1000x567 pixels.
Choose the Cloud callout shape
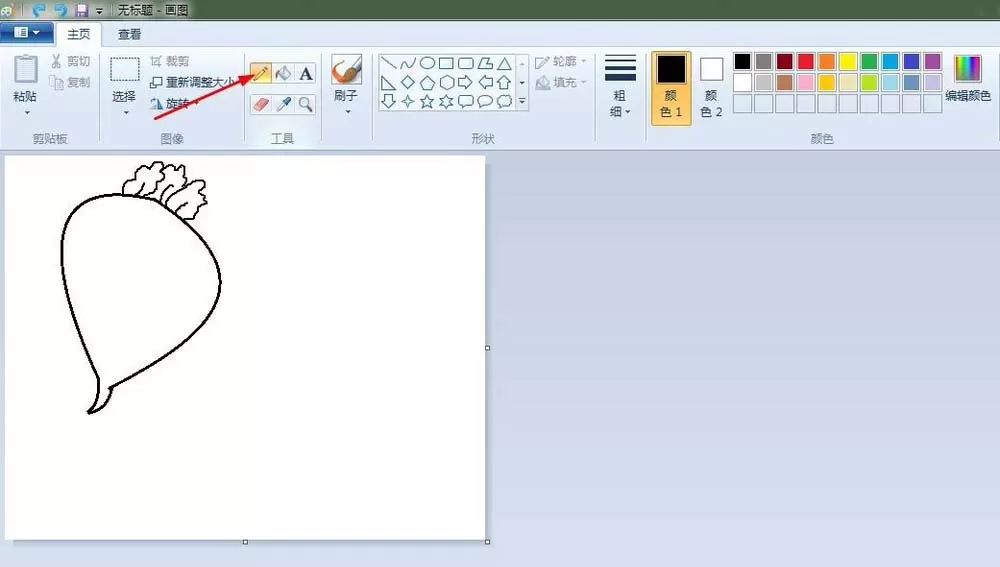pos(504,101)
